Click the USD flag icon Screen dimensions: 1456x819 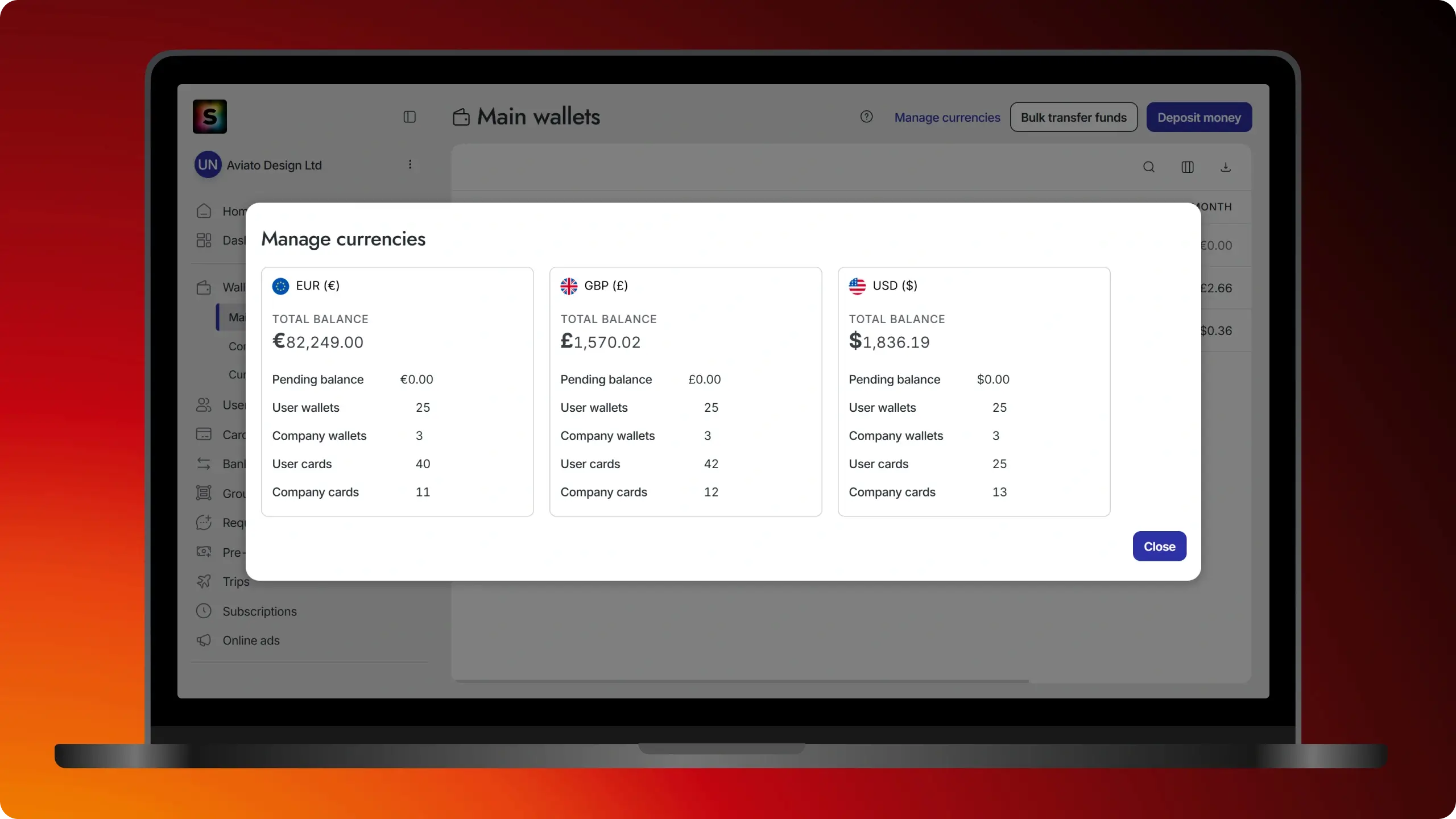click(857, 286)
